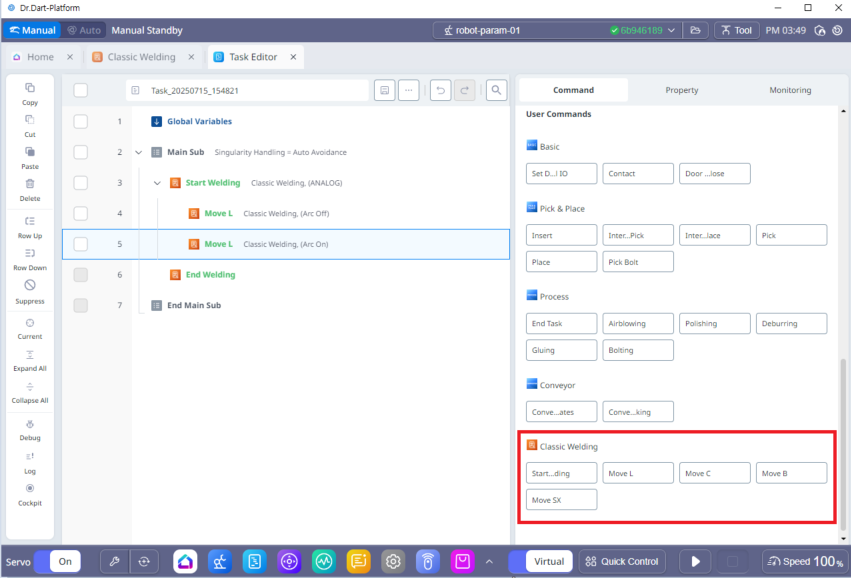Switch to the Classic Welding tab
Viewport: 851px width, 578px height.
(141, 57)
